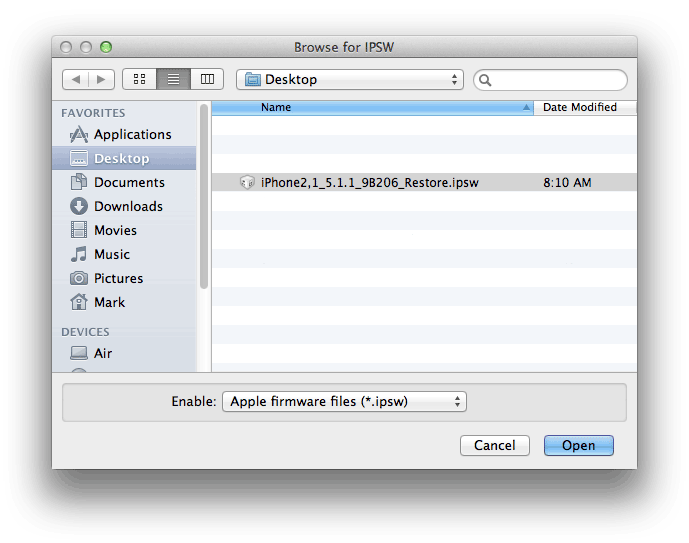Switch to icon view mode

click(140, 79)
